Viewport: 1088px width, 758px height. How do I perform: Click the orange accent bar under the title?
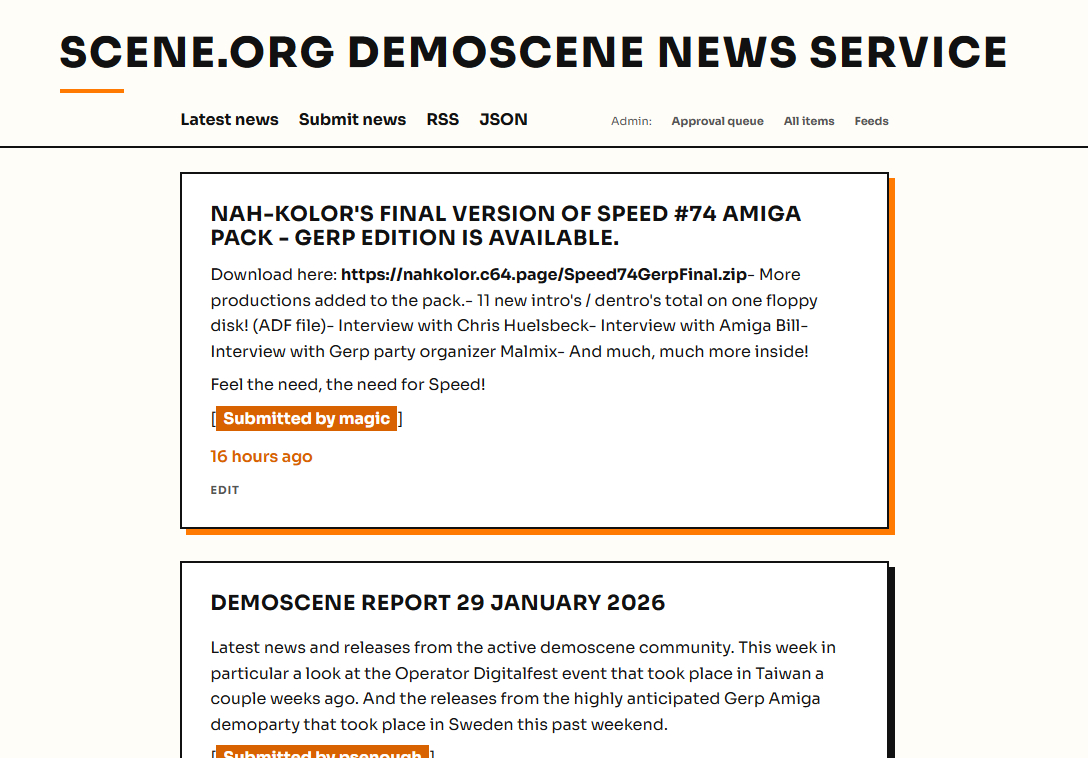tap(91, 91)
